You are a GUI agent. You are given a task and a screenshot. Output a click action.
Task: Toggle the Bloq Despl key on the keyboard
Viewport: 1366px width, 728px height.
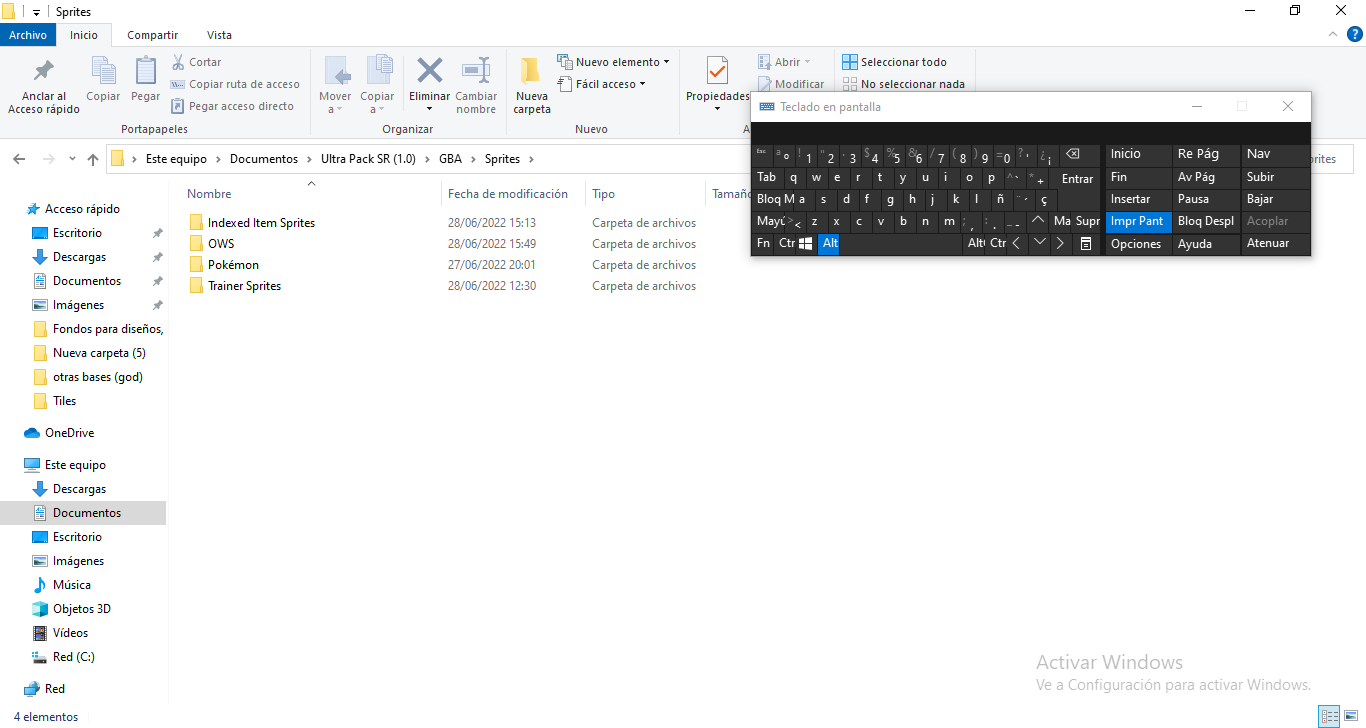(1205, 221)
